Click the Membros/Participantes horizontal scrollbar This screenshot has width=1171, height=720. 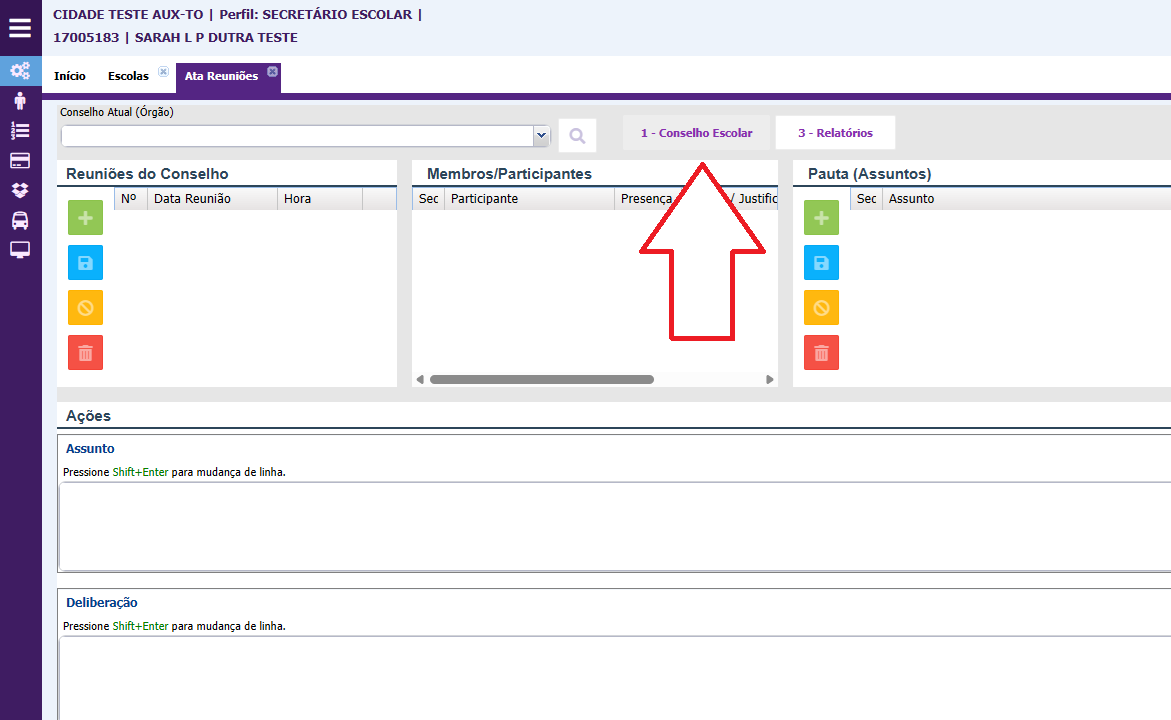coord(541,380)
